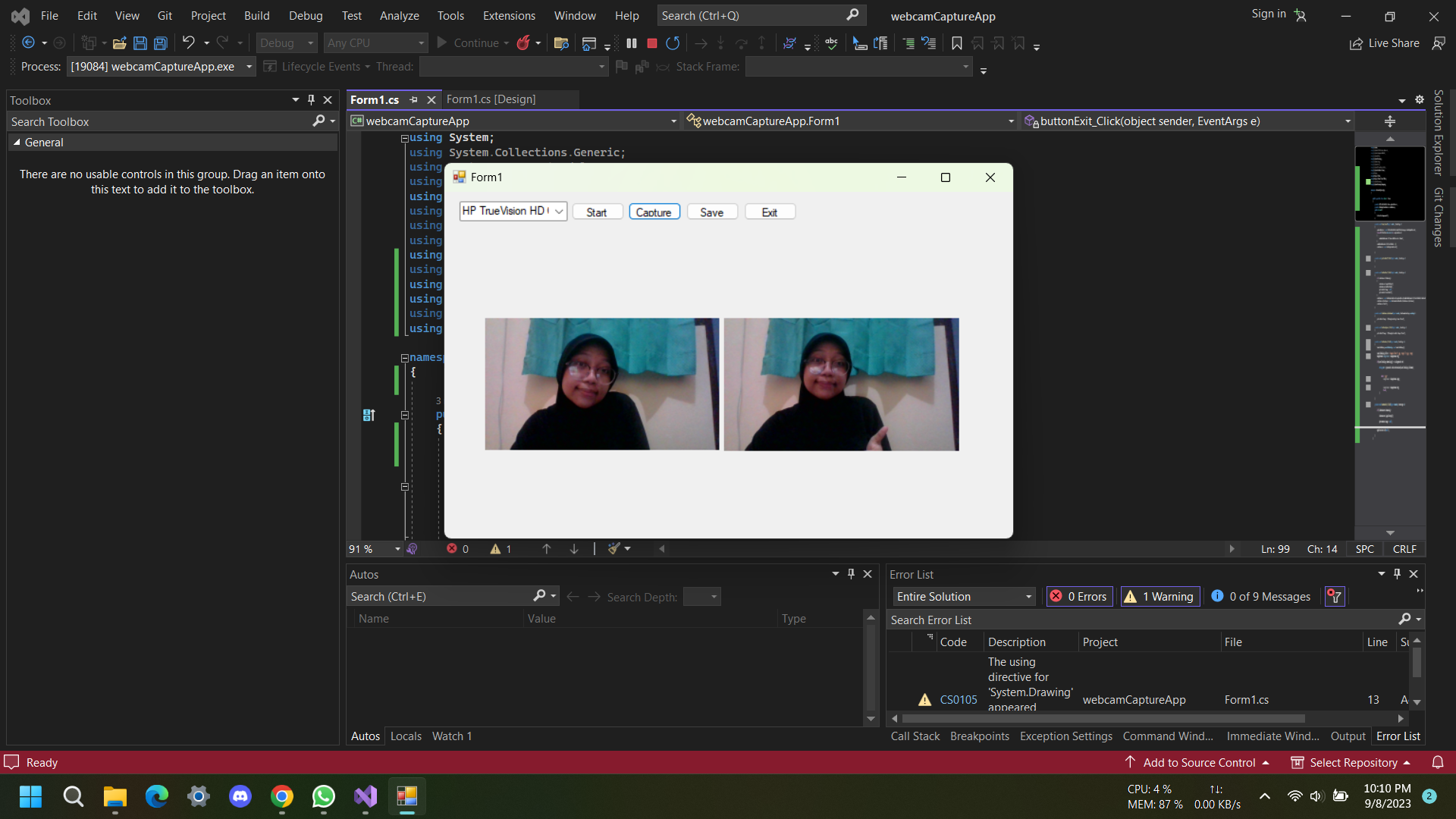Collapse the General toolbox group

17,143
